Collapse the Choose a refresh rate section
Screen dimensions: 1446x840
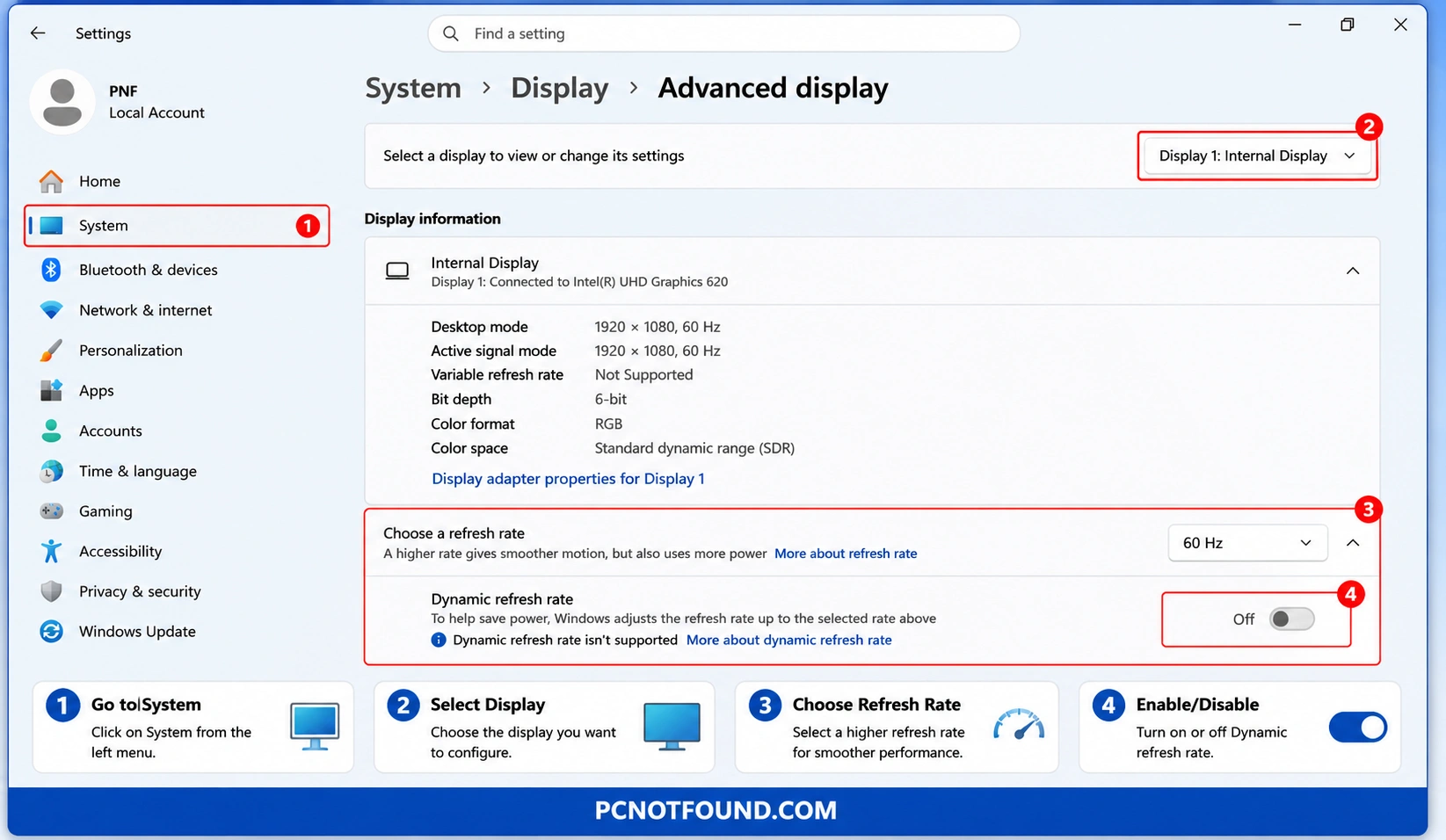tap(1353, 543)
